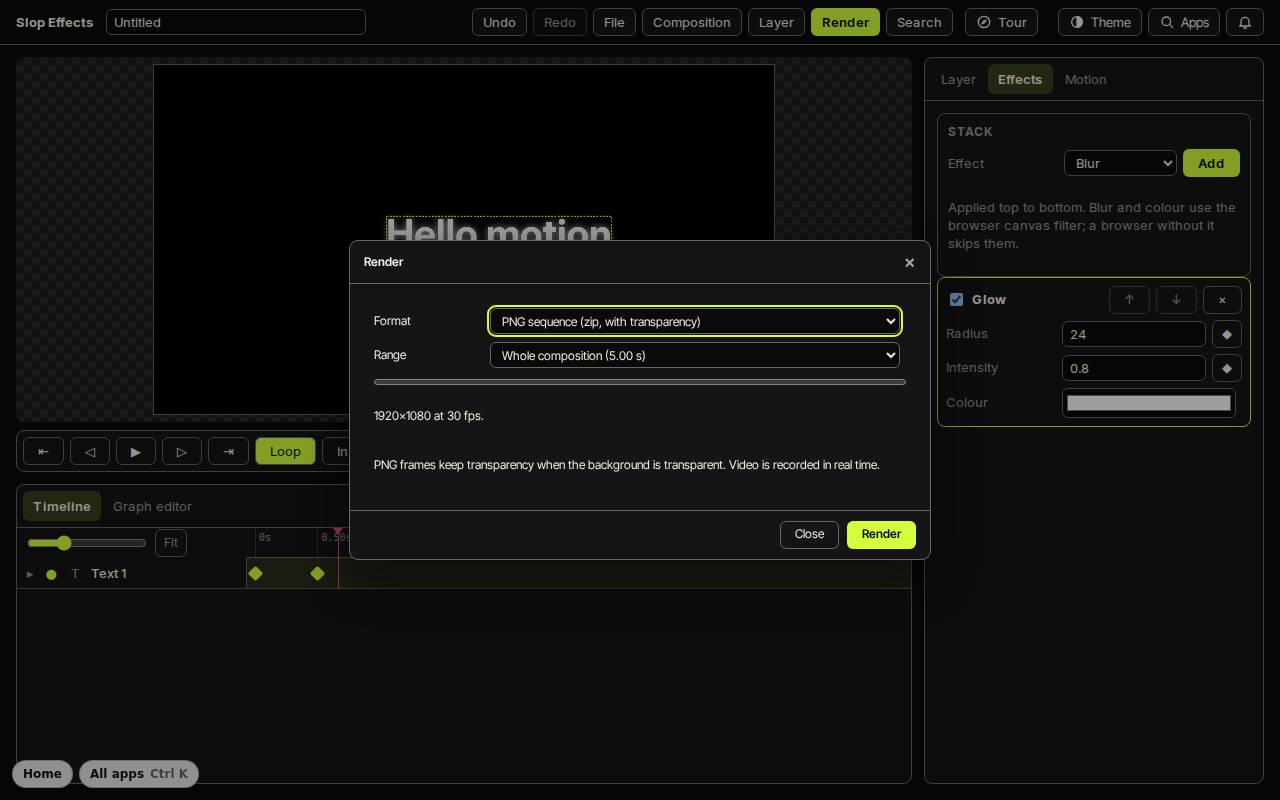This screenshot has width=1280, height=800.
Task: Click the Glow Radius input field
Action: pyautogui.click(x=1134, y=334)
